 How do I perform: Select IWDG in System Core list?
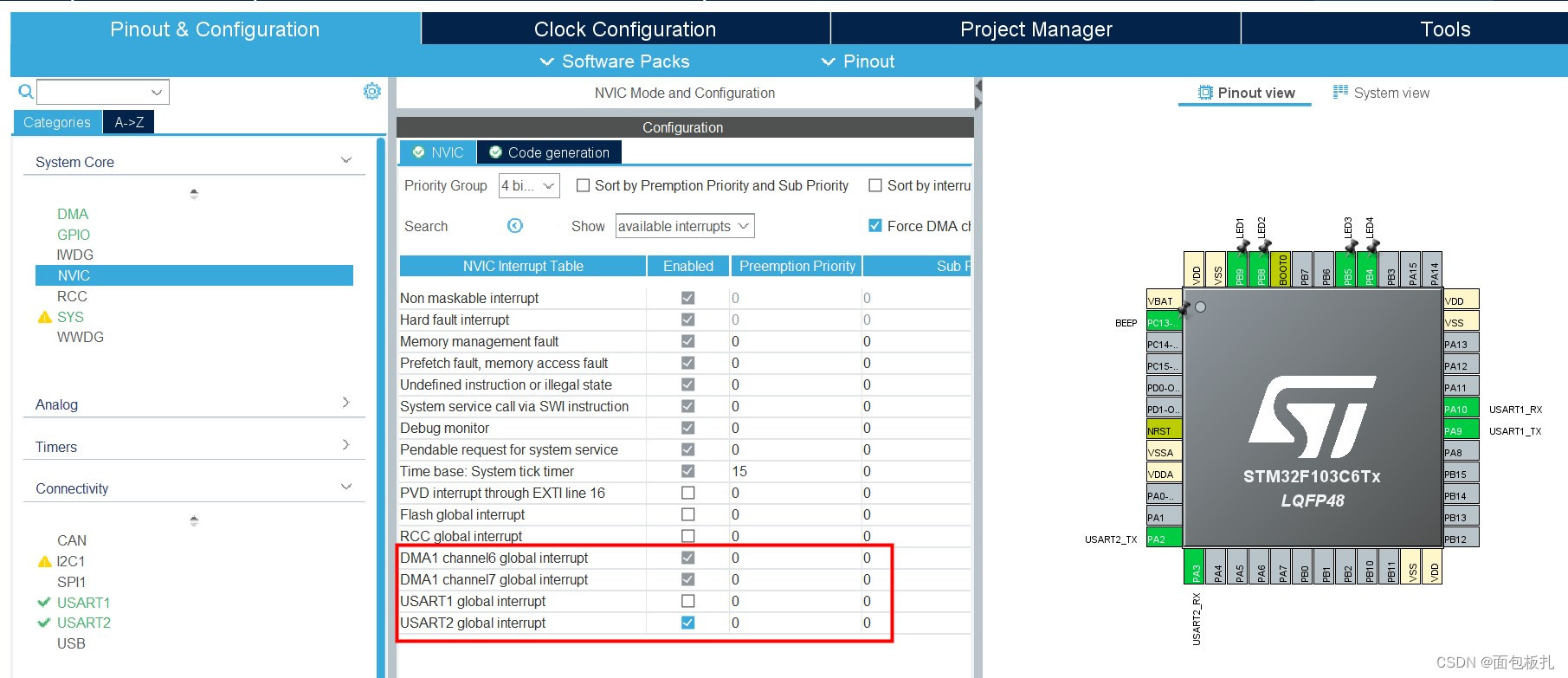74,255
